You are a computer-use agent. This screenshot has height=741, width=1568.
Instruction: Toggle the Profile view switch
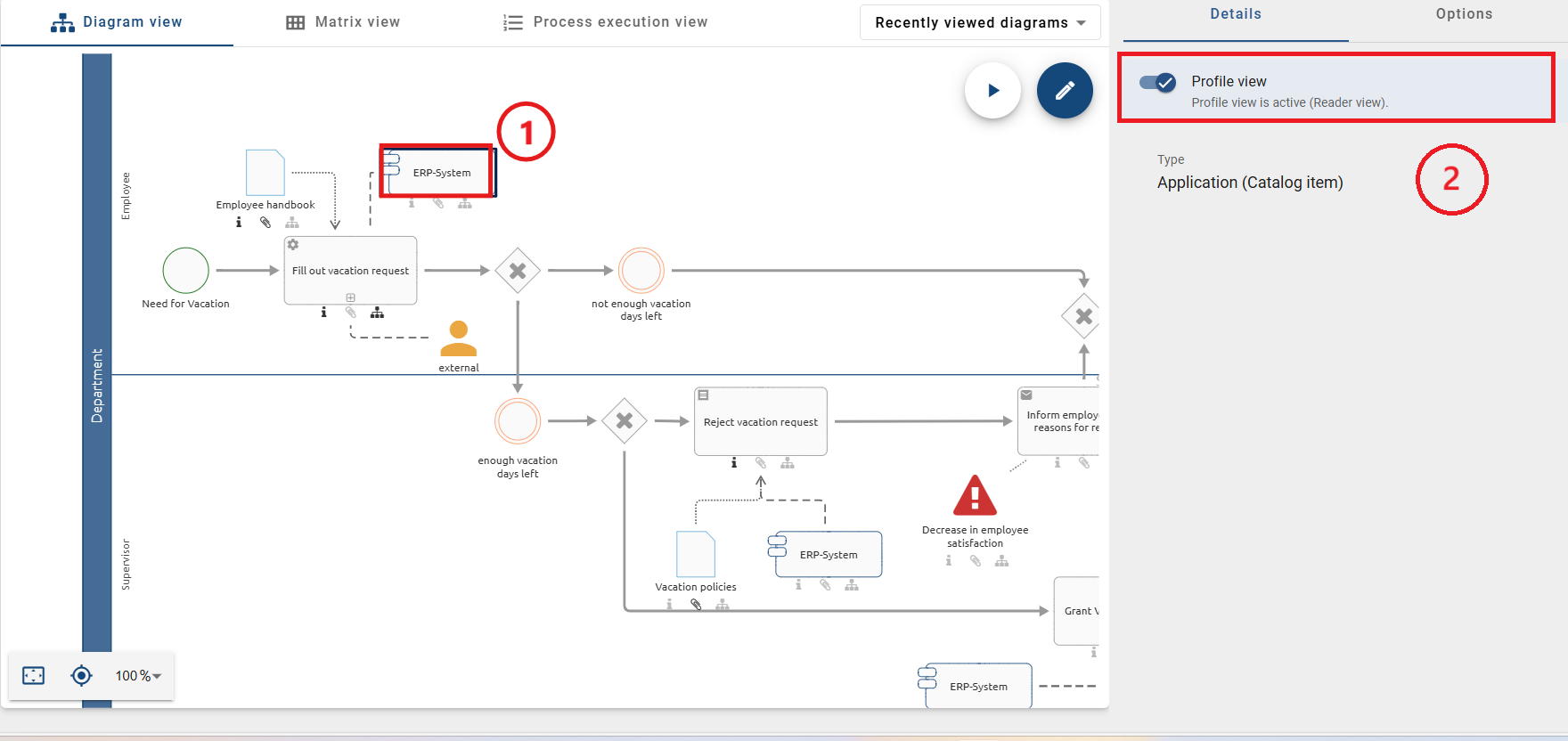tap(1158, 83)
